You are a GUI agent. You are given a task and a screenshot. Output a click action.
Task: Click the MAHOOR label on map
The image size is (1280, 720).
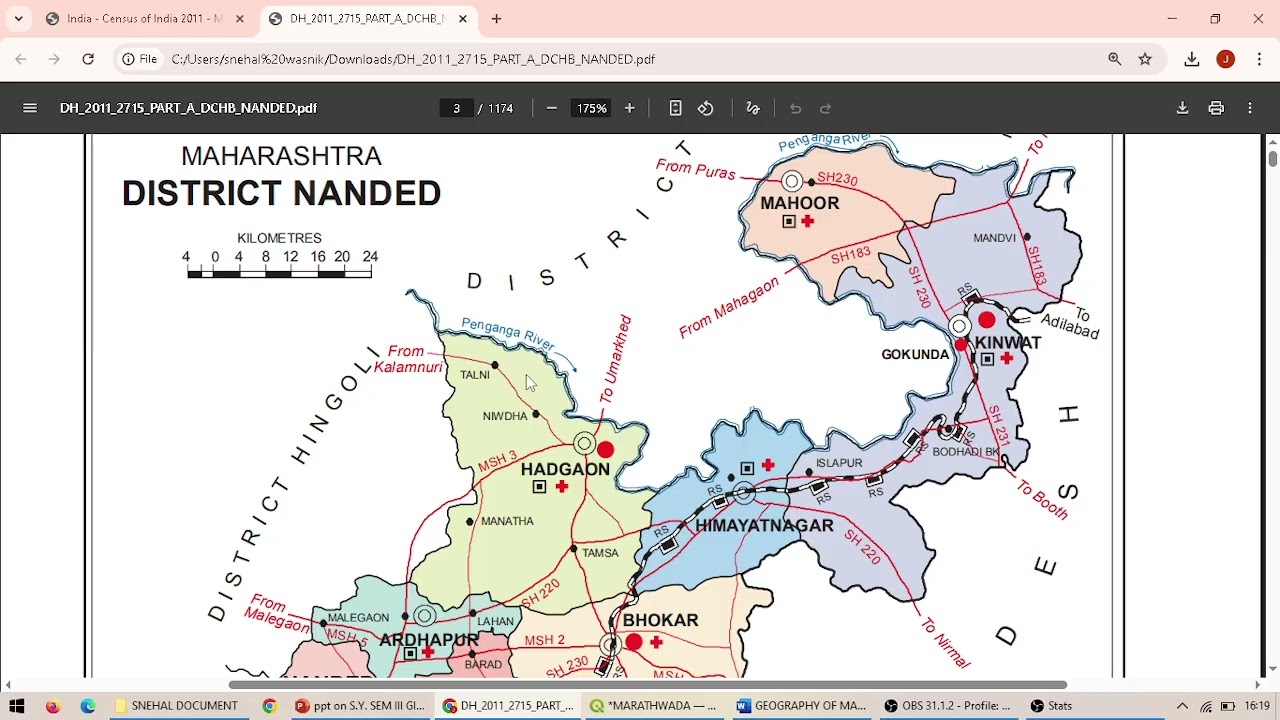800,203
